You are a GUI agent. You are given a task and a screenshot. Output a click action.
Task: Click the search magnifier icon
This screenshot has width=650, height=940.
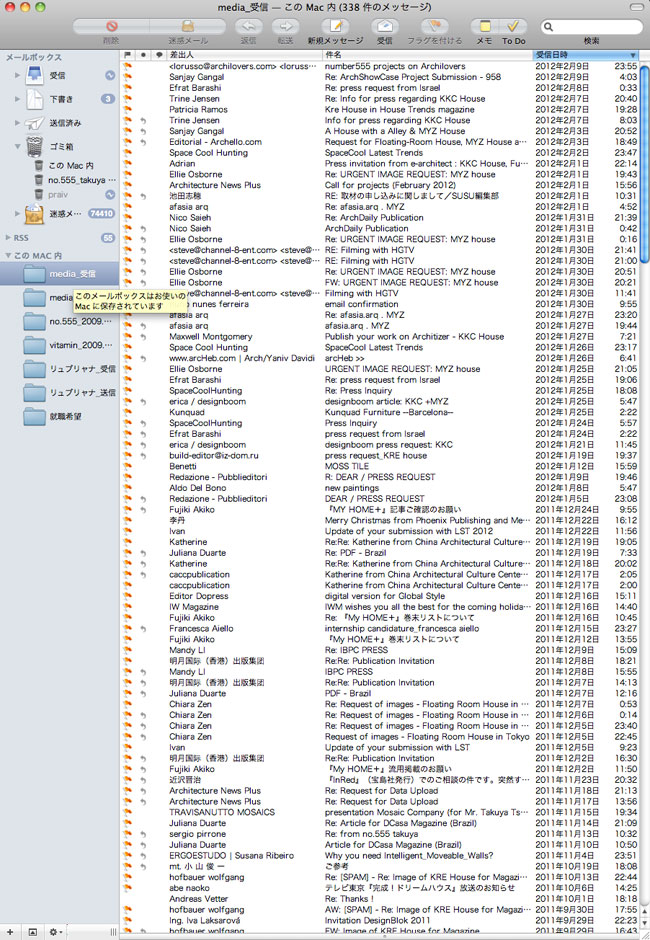click(548, 26)
